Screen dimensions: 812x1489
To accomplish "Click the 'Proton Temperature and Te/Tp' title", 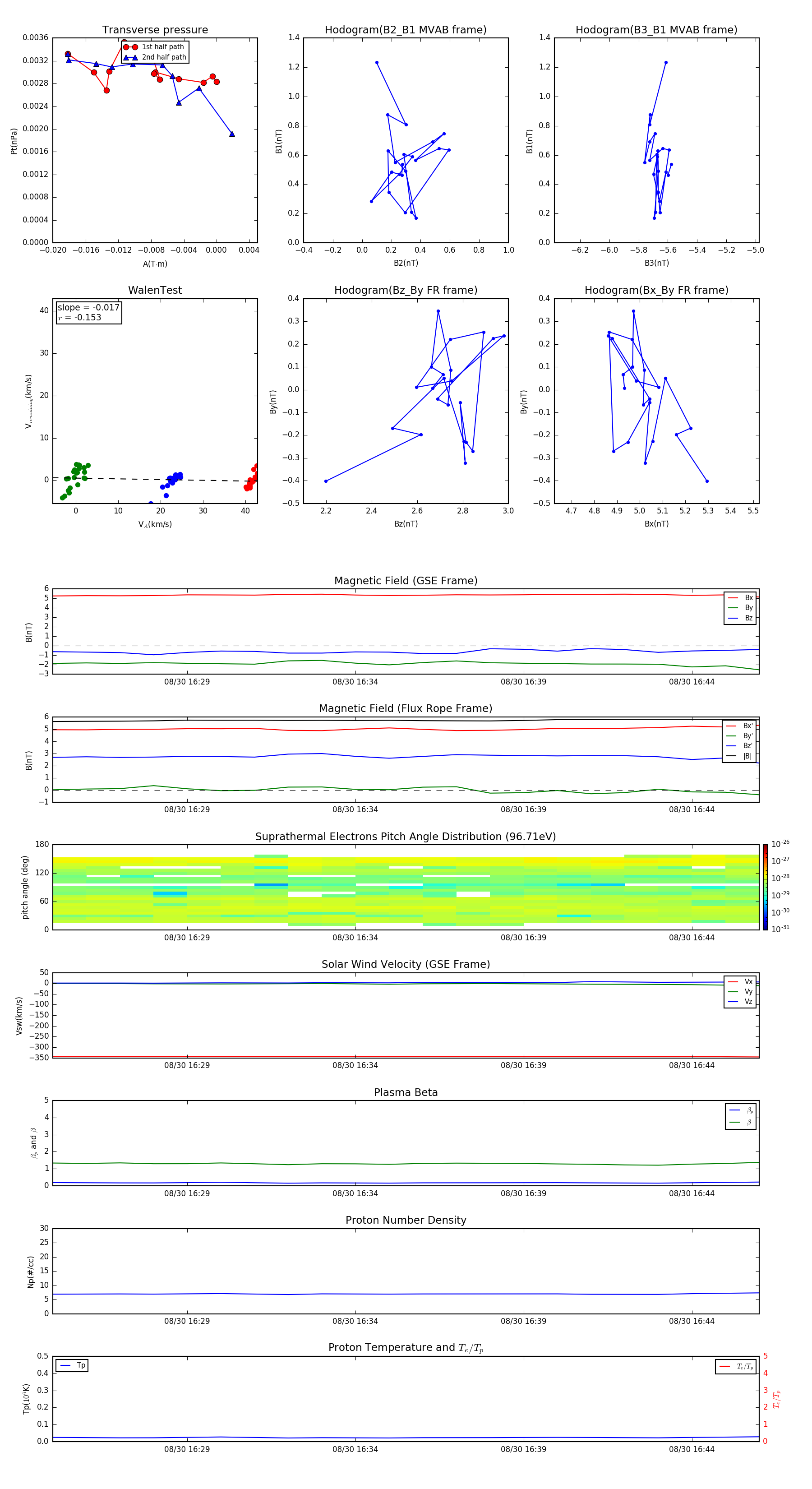I will click(406, 1348).
